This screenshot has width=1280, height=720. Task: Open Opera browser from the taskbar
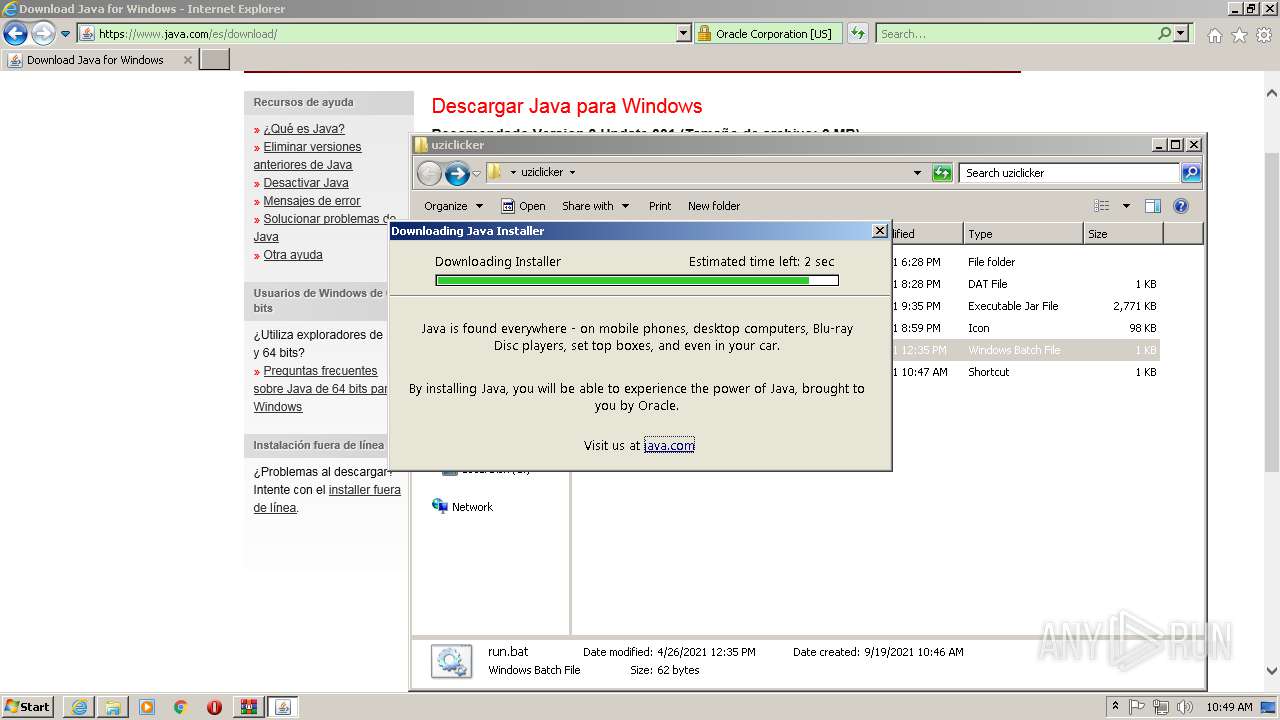[214, 707]
